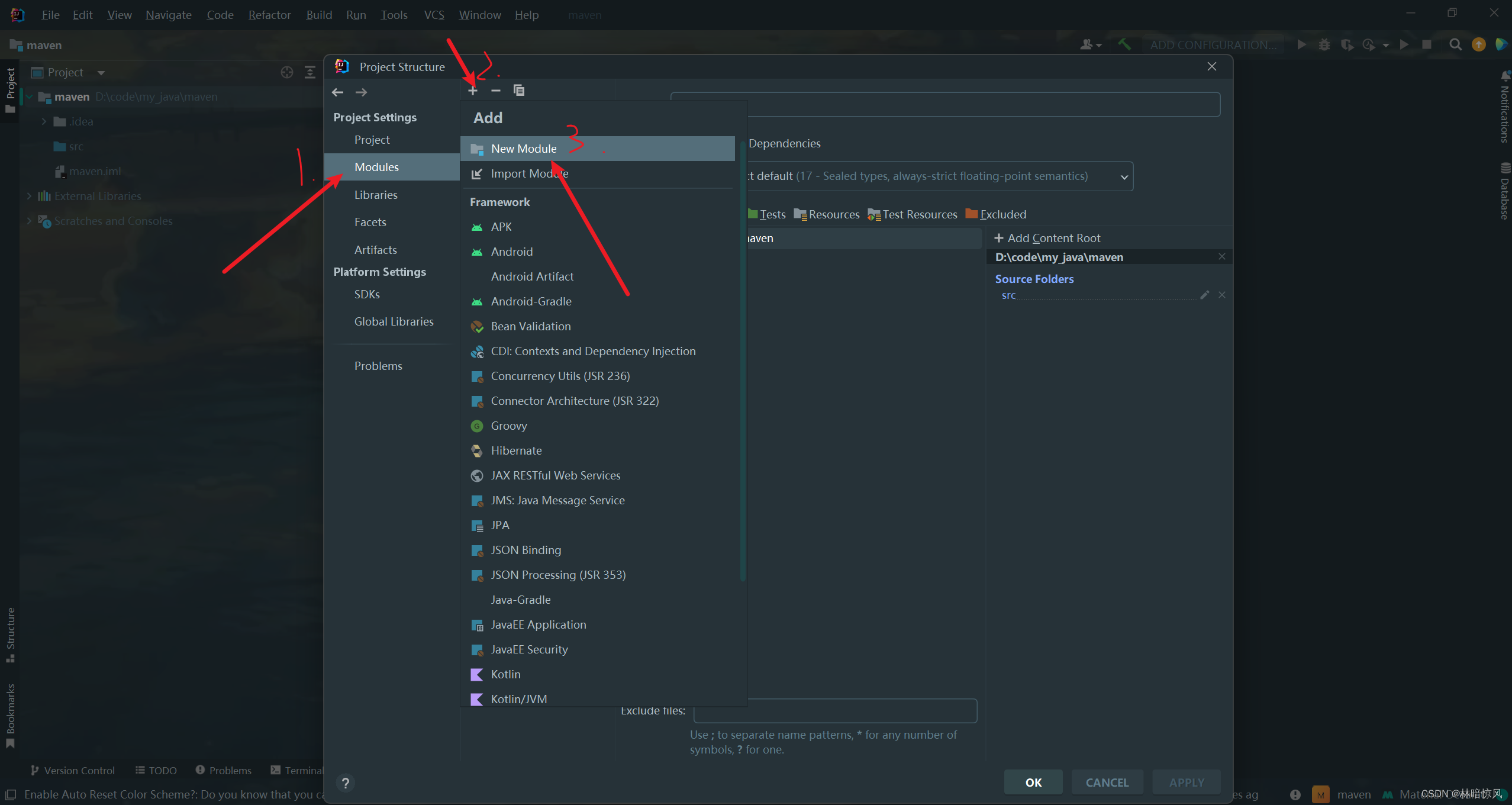The image size is (1512, 805).
Task: Click the search magnifier in main toolbar
Action: coord(1455,45)
